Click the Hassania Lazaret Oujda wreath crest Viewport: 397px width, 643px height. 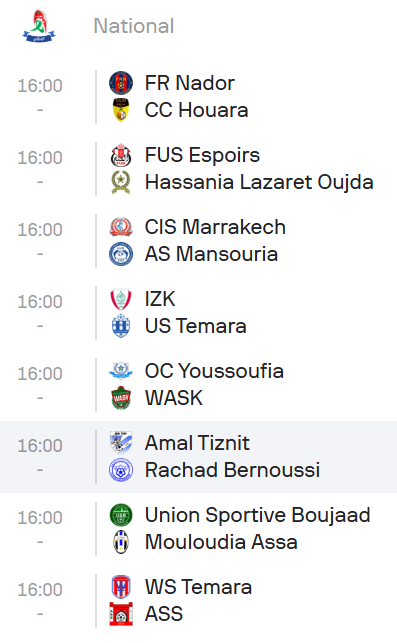coord(121,182)
